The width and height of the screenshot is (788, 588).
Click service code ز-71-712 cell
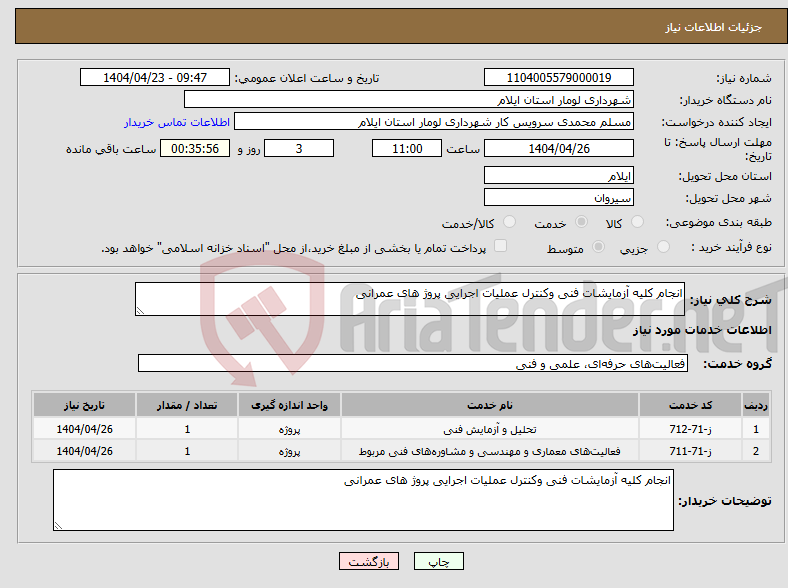click(691, 429)
